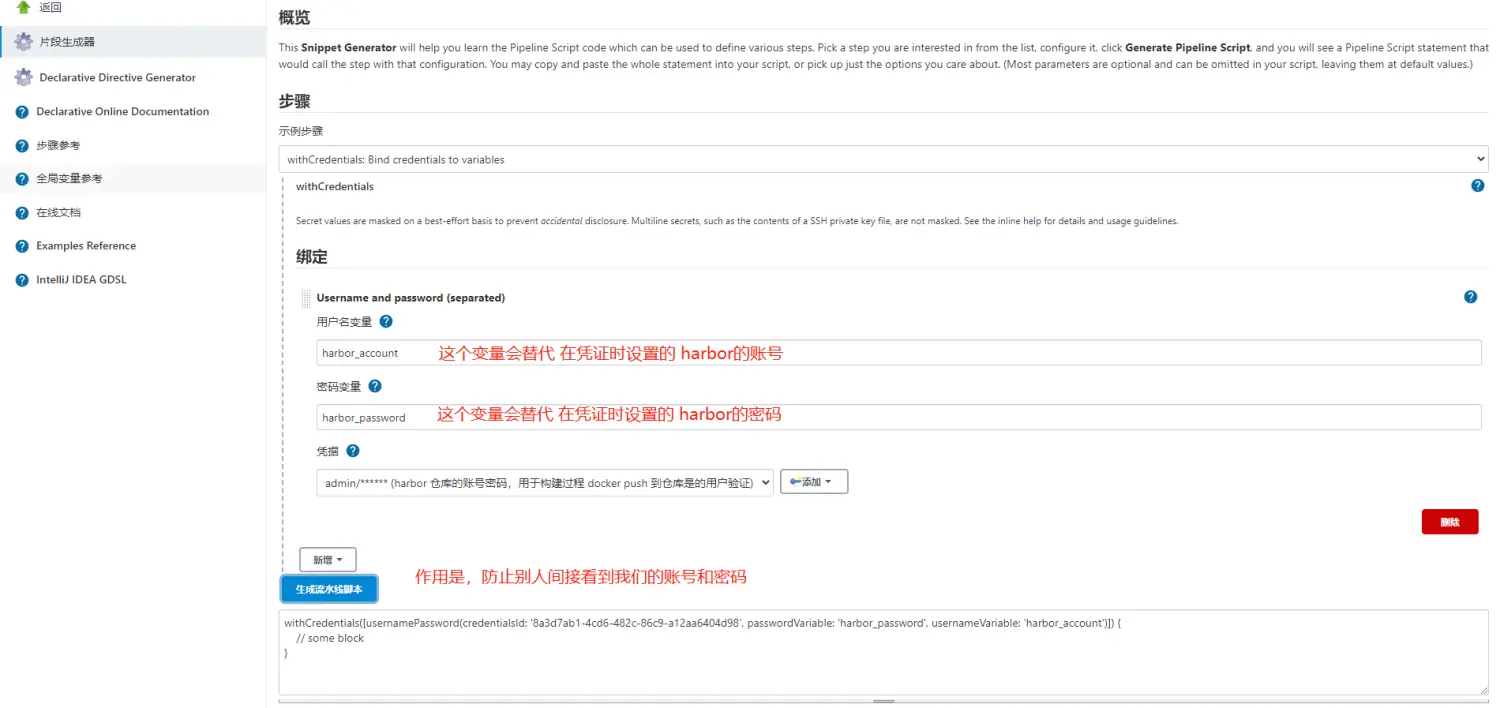Open the 示例步骤 withCredentials dropdown

pyautogui.click(x=883, y=159)
